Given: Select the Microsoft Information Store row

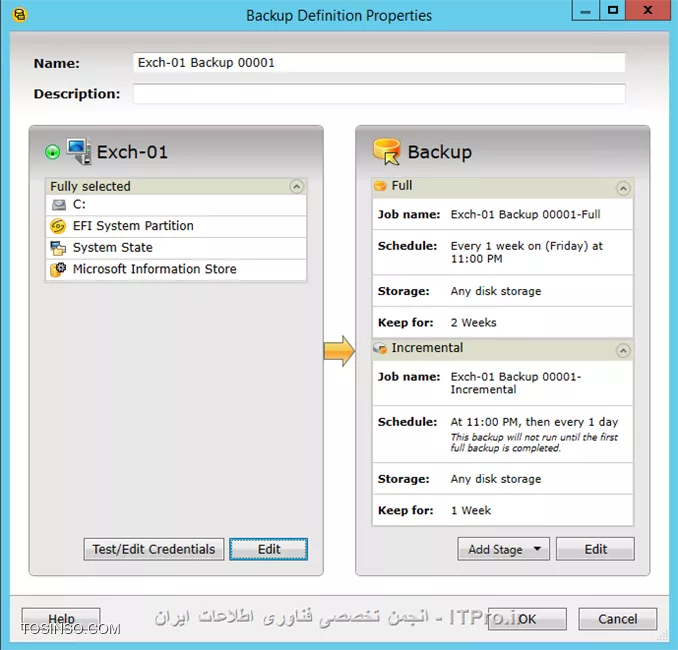Looking at the screenshot, I should click(176, 269).
